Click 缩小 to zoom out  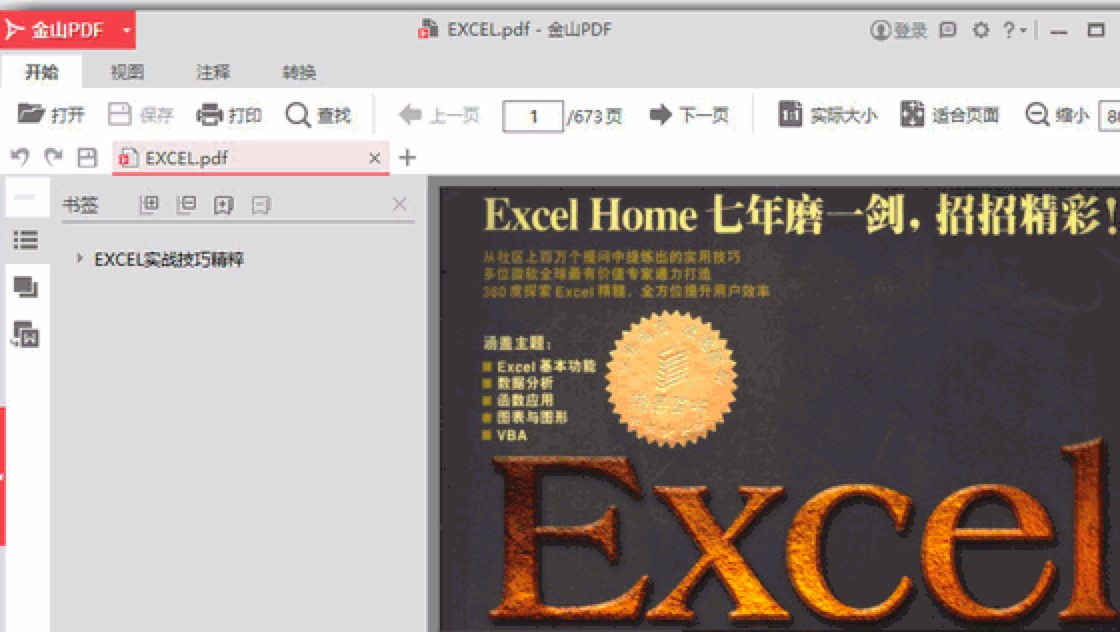tap(1057, 114)
